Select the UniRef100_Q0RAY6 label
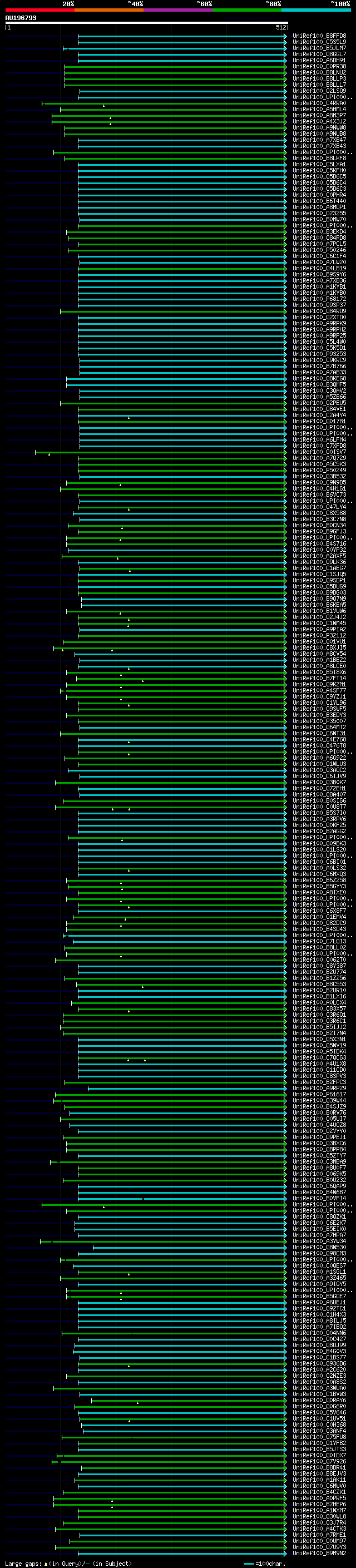Screen dimensions: 356x1568 319,1400
